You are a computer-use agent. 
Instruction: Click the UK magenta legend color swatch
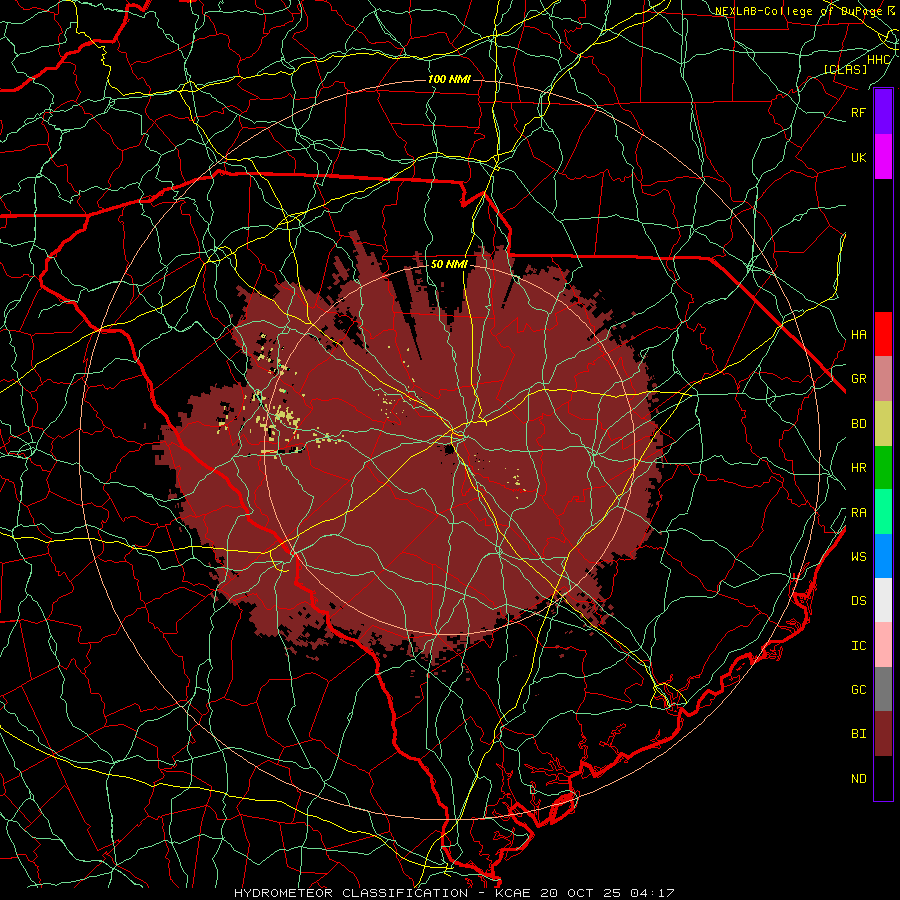(x=883, y=157)
